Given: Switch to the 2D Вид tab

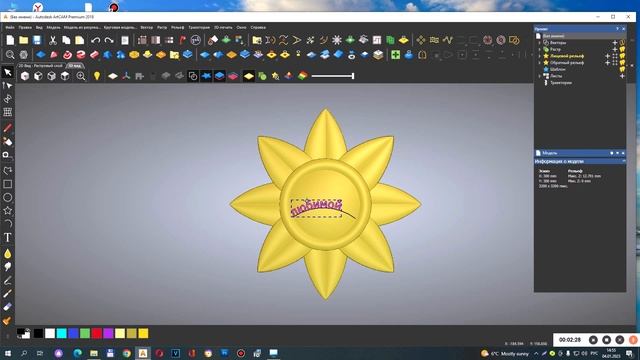Looking at the screenshot, I should click(x=40, y=66).
